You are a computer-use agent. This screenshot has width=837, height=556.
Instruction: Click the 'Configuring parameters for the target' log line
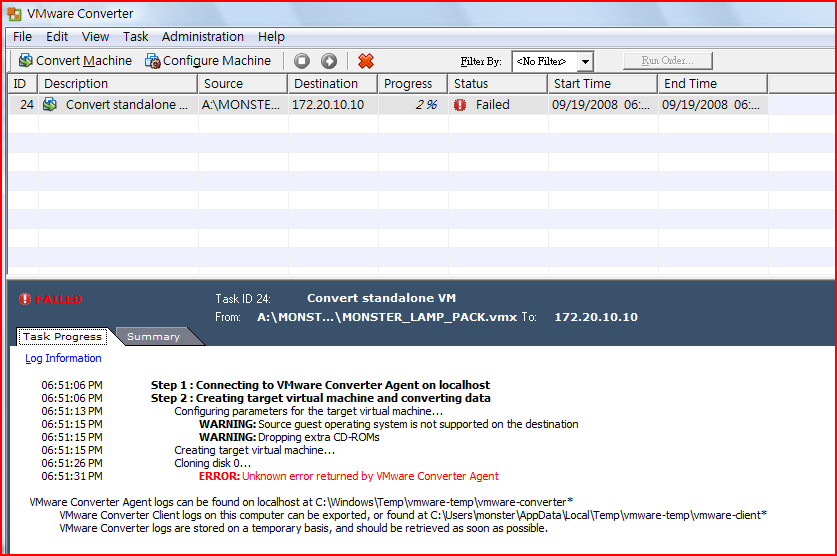(x=309, y=411)
